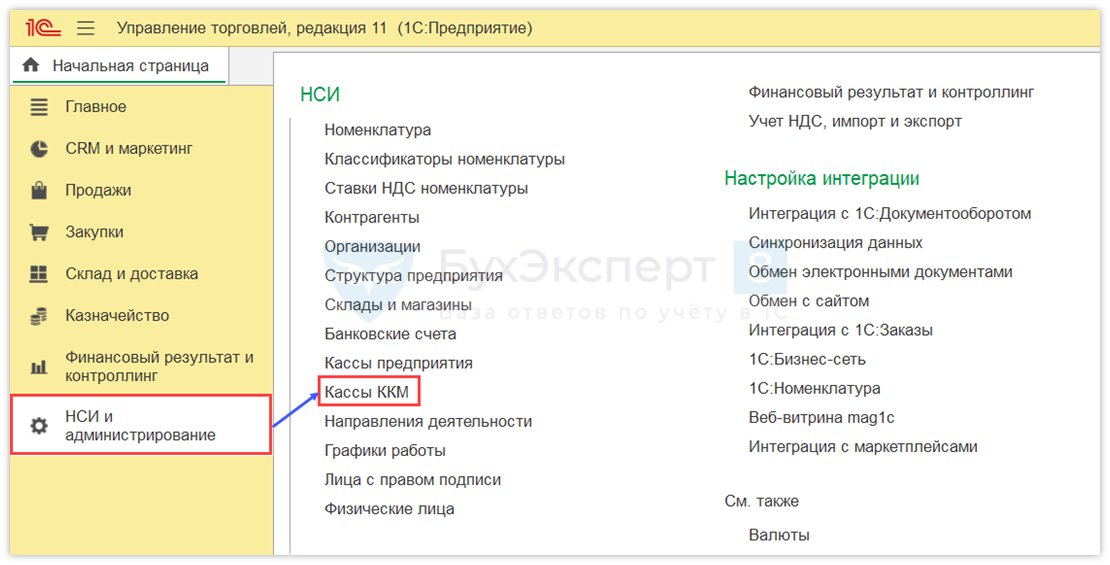The height and width of the screenshot is (565, 1110).
Task: Click the home icon on Начальная страница tab
Action: tap(30, 65)
